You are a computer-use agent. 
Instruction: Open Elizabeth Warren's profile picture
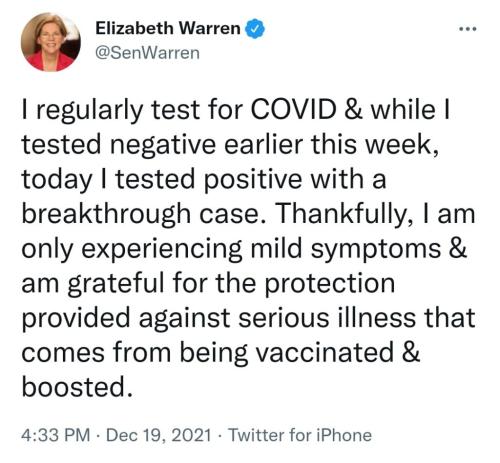point(51,42)
